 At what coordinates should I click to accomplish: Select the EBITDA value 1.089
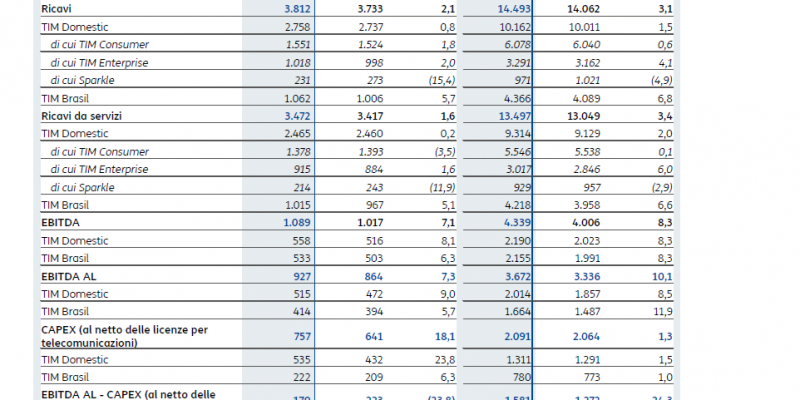point(297,223)
